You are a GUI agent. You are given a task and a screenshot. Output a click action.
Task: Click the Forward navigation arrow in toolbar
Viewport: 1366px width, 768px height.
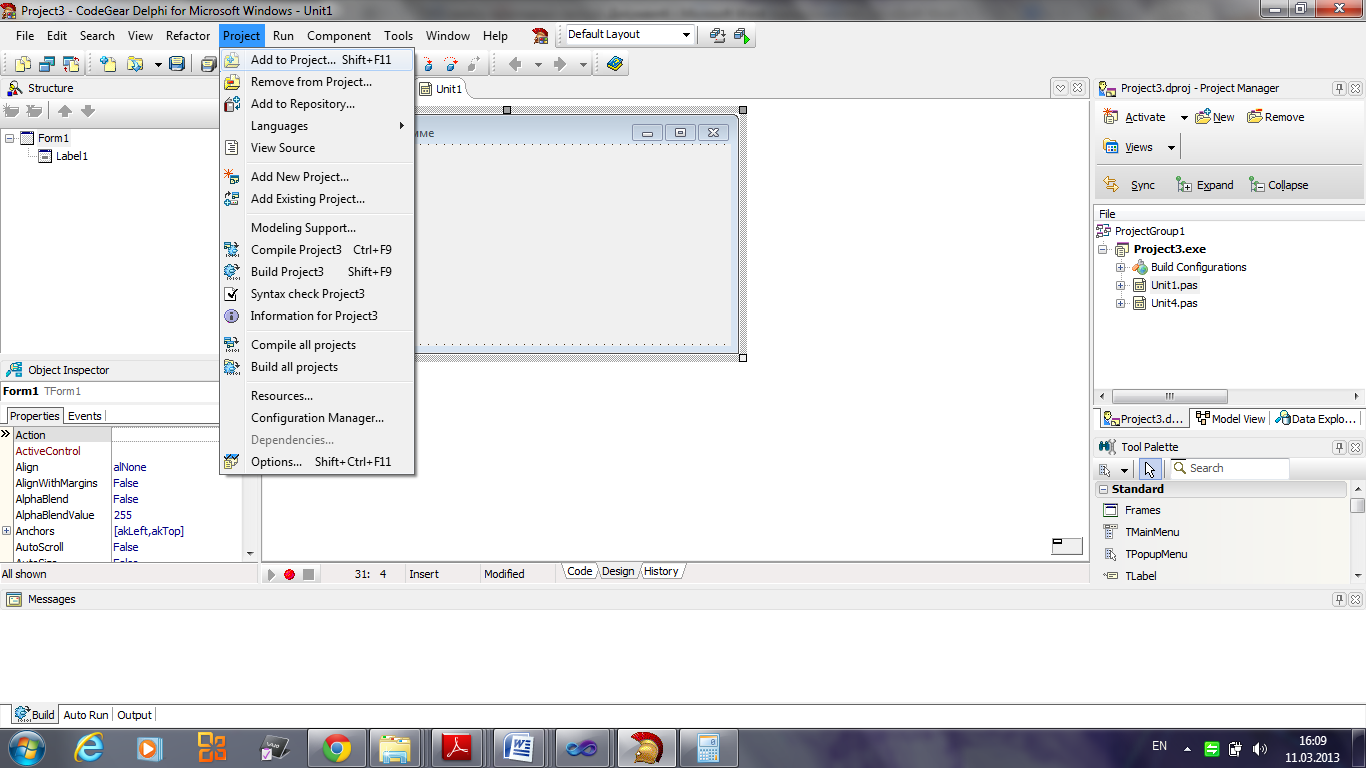coord(560,64)
